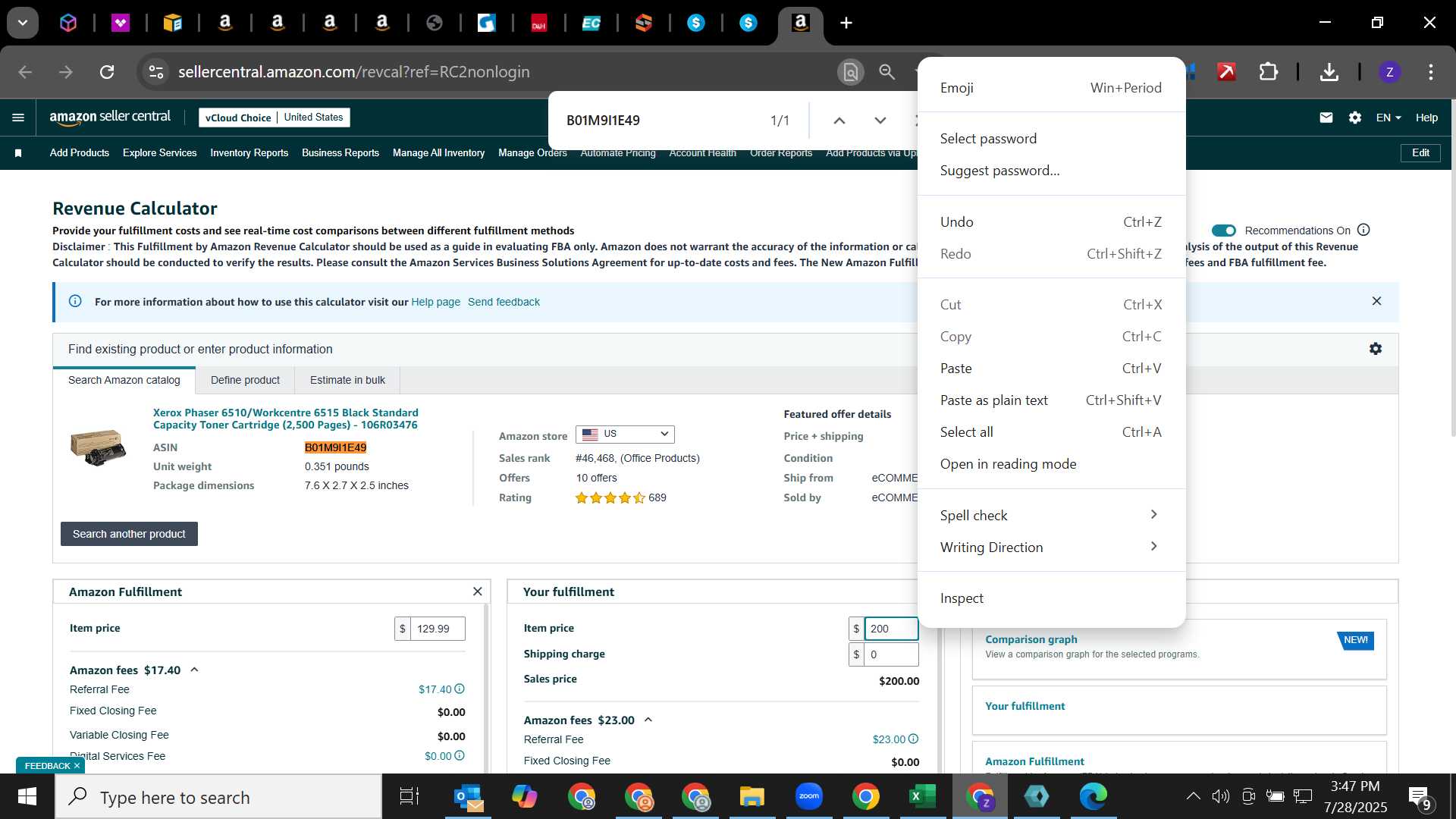Image resolution: width=1456 pixels, height=819 pixels.
Task: Click the red arrow extension icon
Action: tap(1226, 72)
